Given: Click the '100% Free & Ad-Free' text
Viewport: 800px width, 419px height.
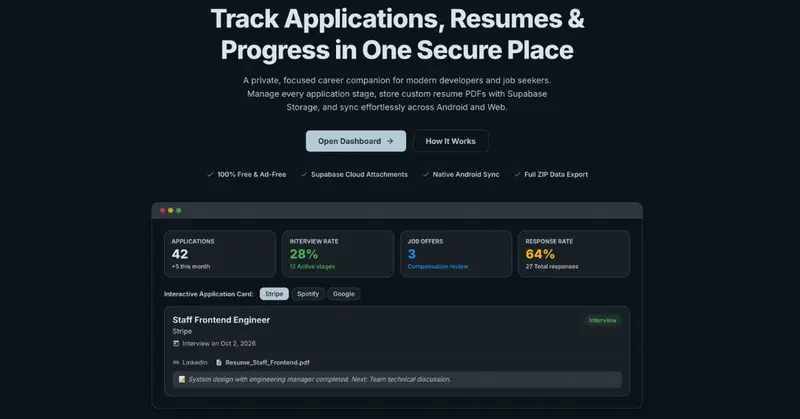Looking at the screenshot, I should point(252,175).
